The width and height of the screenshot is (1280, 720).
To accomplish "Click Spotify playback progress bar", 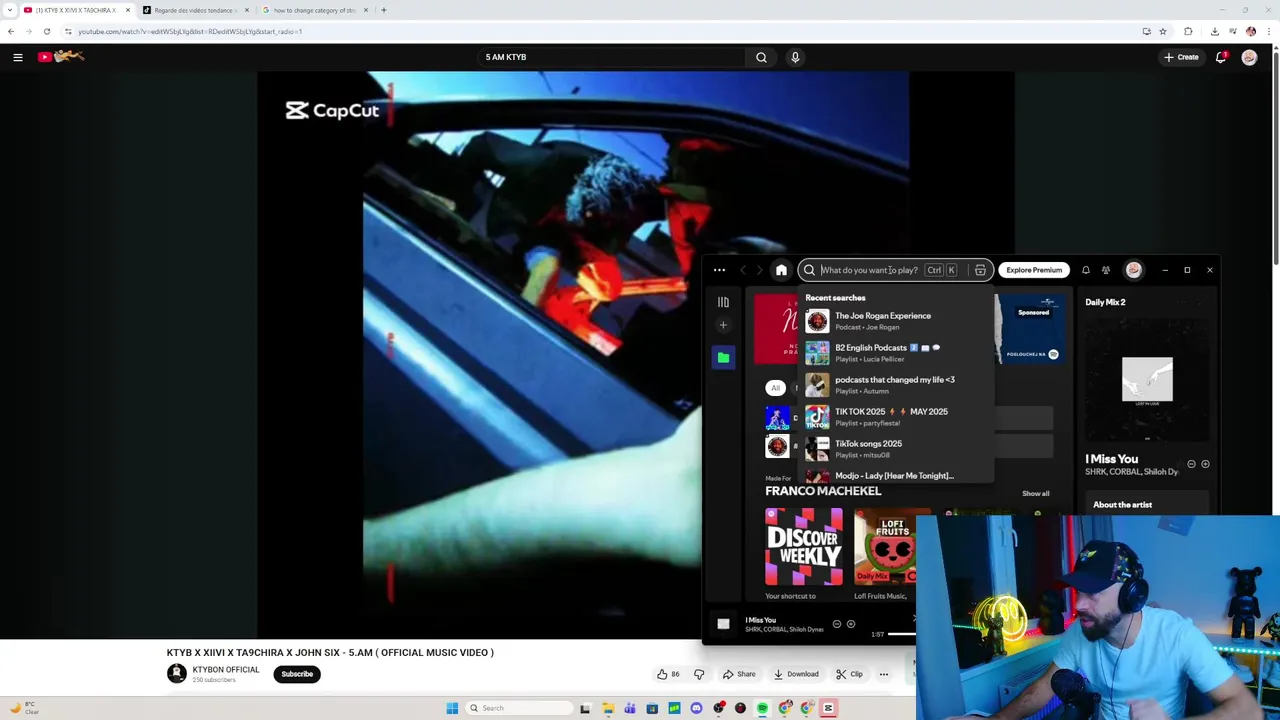I will (x=902, y=634).
